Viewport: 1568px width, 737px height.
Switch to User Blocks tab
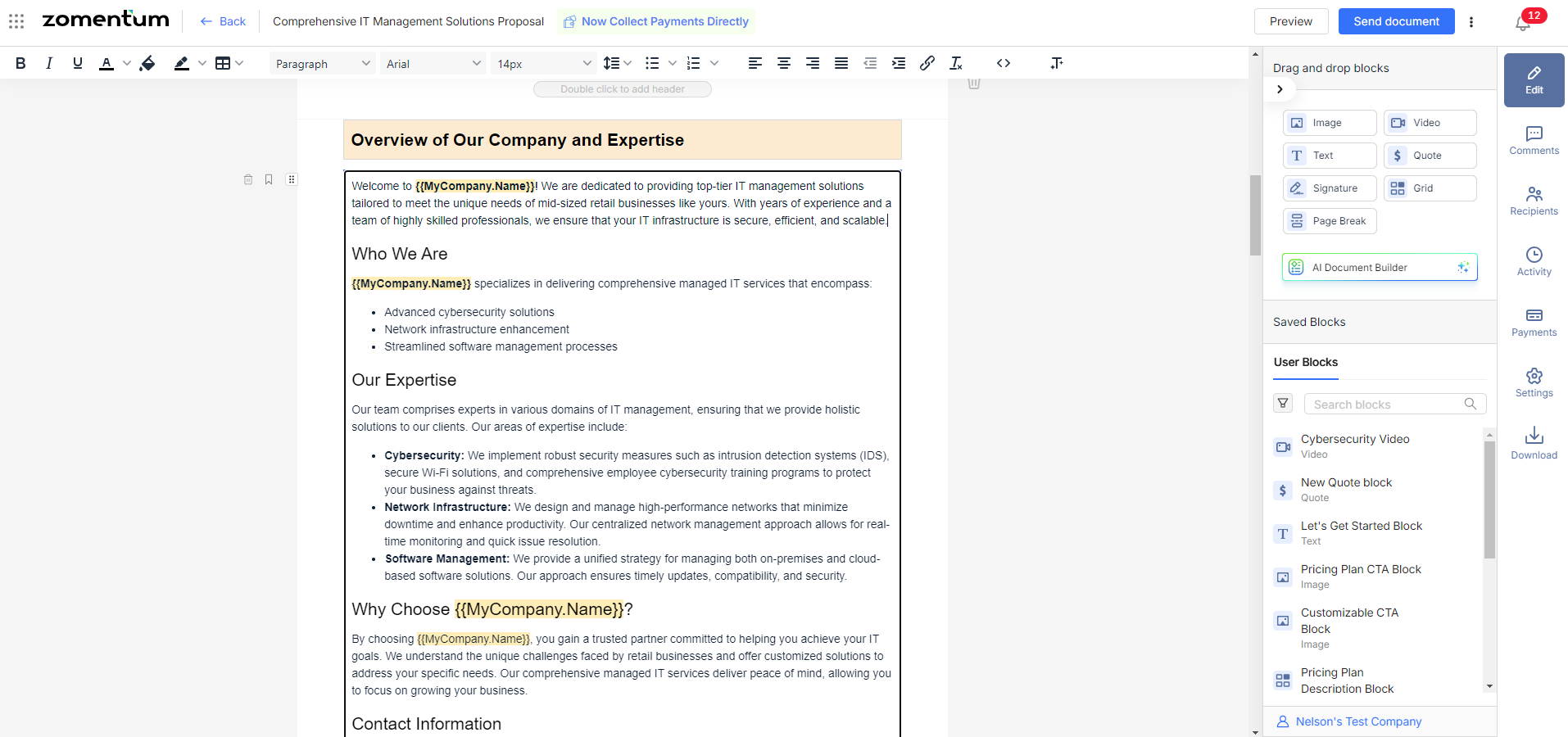[x=1305, y=362]
